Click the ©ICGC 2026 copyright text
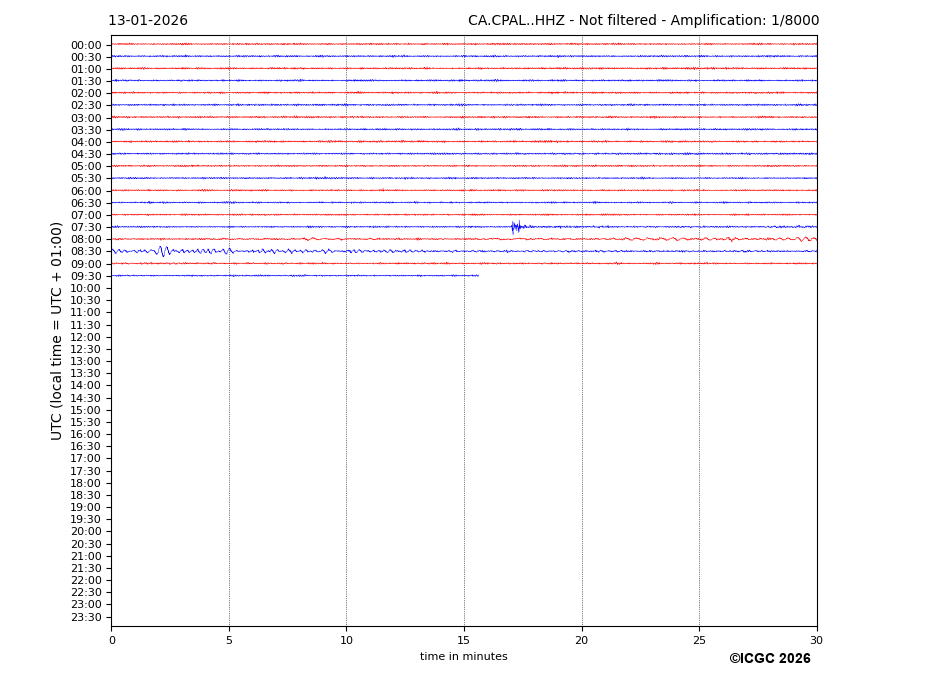The height and width of the screenshot is (696, 927). coord(769,659)
